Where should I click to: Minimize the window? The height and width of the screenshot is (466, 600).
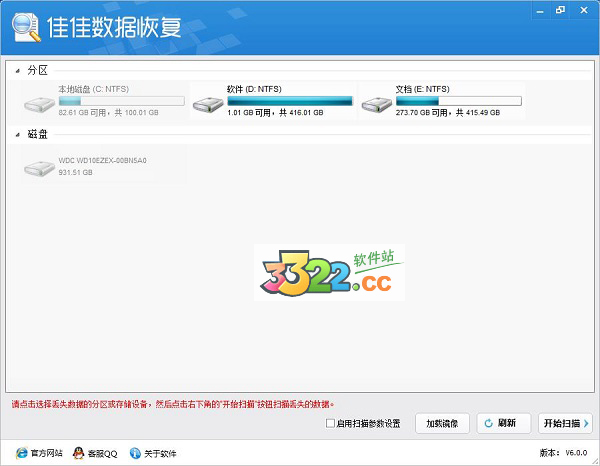(540, 11)
